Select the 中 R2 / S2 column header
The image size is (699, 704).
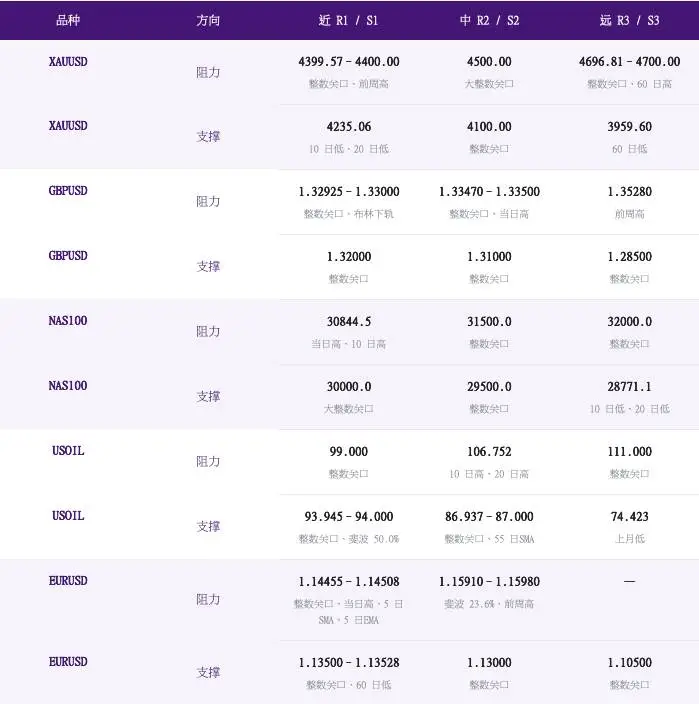tap(489, 20)
